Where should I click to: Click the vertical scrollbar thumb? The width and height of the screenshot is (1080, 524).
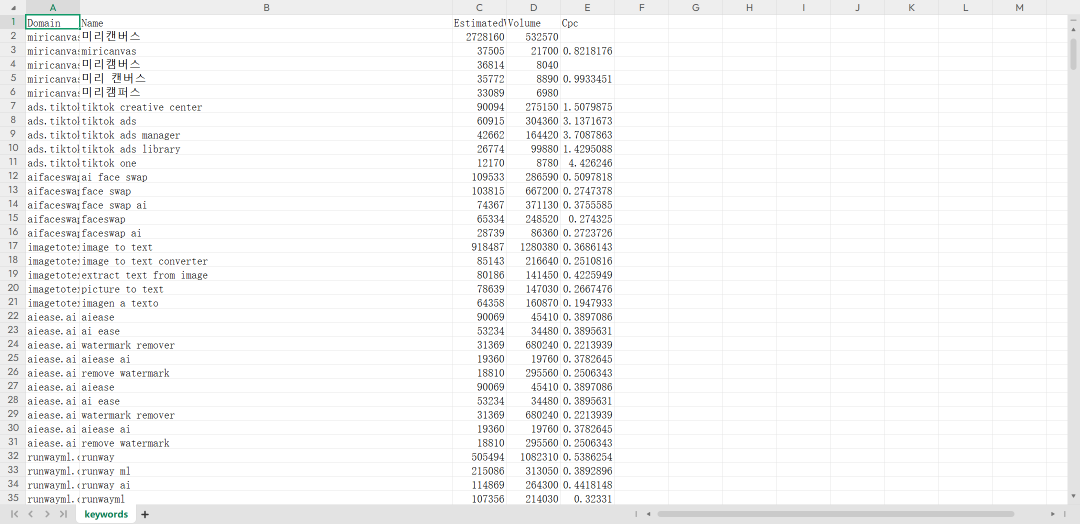click(x=1074, y=52)
